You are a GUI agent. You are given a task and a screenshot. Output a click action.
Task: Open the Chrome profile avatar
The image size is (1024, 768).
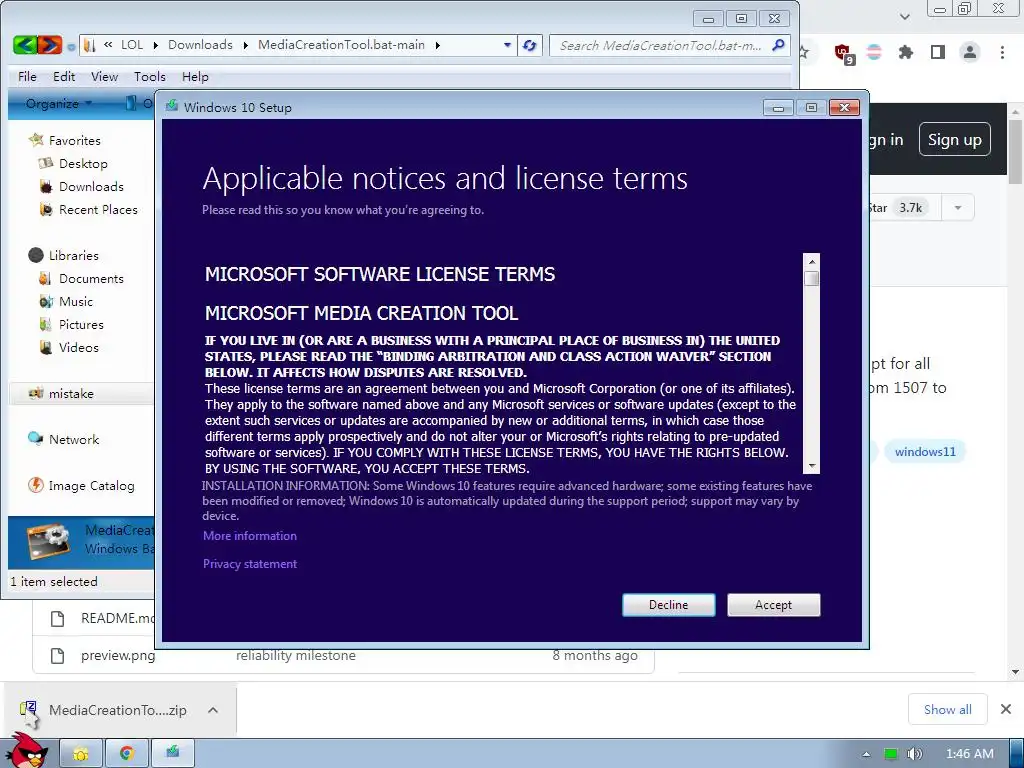pyautogui.click(x=970, y=52)
